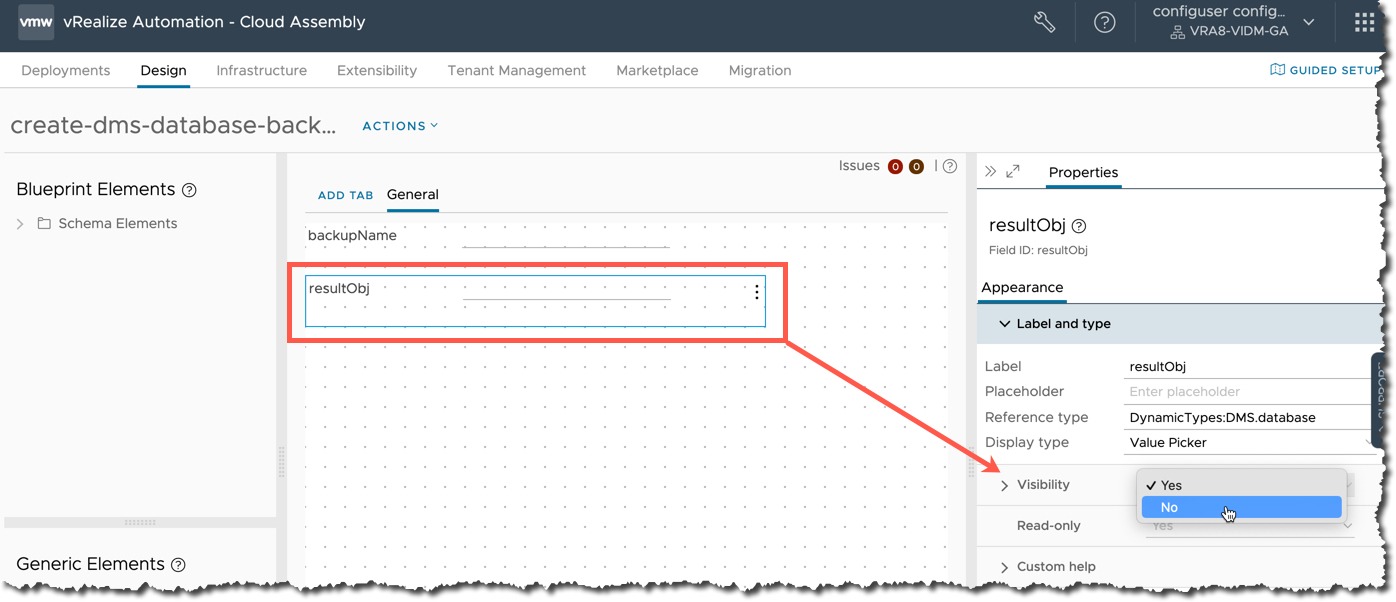The width and height of the screenshot is (1396, 602).
Task: Click the Schema Elements folder icon
Action: click(x=44, y=223)
